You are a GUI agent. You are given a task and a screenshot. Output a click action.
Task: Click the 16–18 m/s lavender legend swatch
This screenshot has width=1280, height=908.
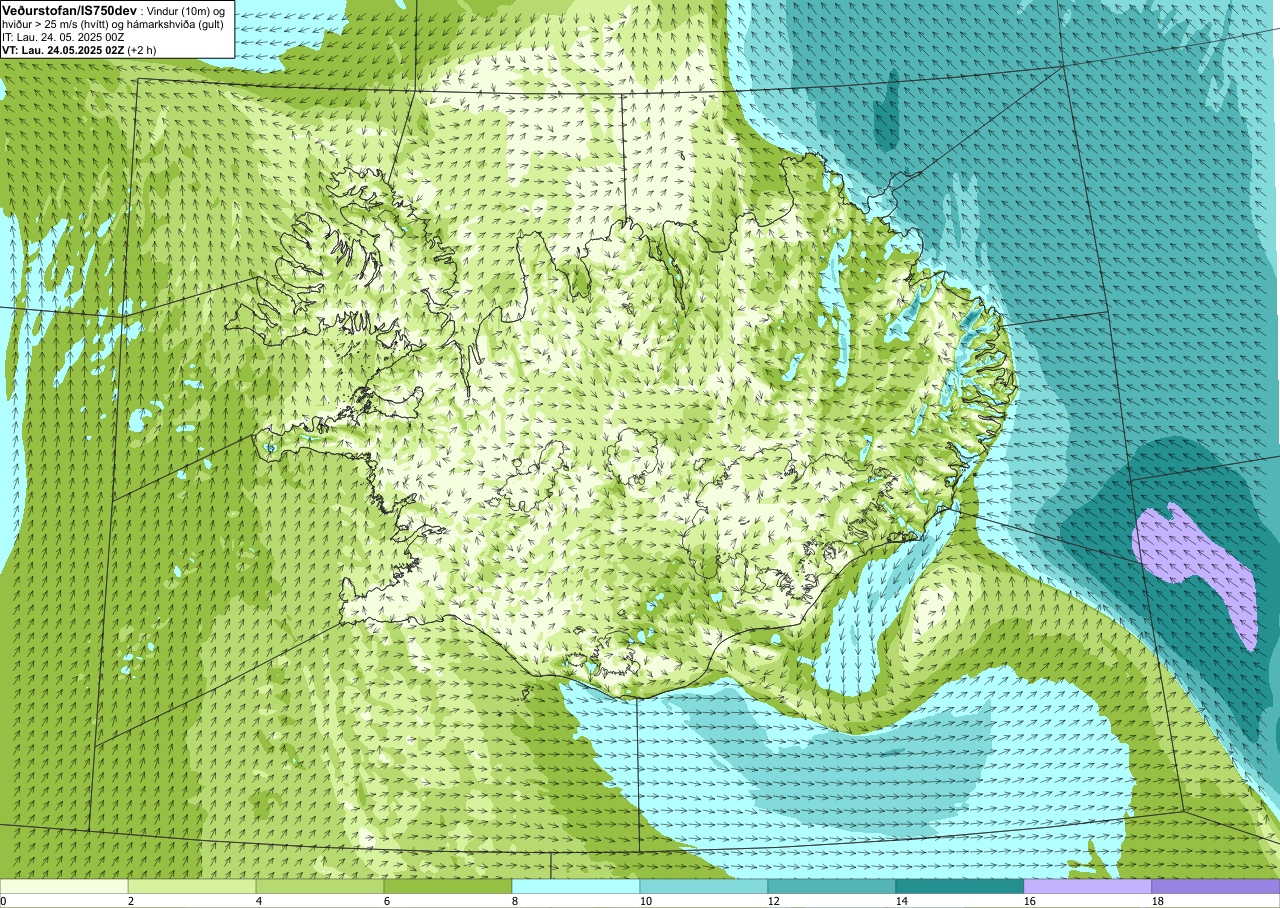click(1088, 886)
